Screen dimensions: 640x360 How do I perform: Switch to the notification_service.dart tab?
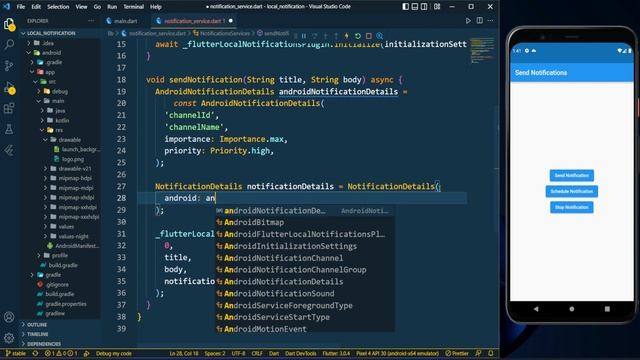tap(194, 21)
